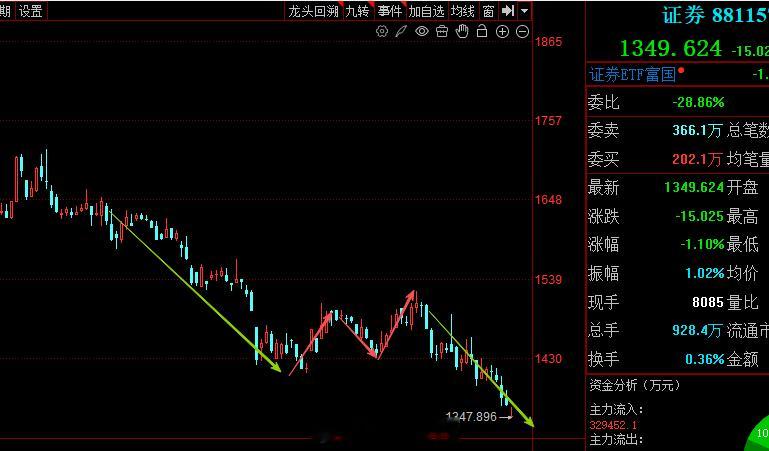Screen dimensions: 769x451
Task: Click the 涨跌 value -15.025
Action: [699, 216]
